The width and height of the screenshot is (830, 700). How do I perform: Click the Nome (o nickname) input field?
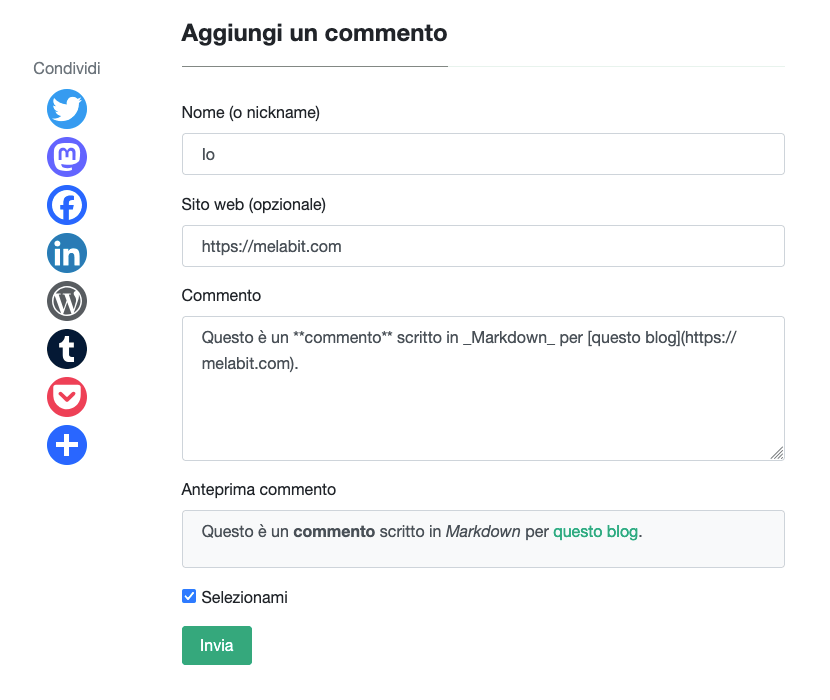pos(483,153)
